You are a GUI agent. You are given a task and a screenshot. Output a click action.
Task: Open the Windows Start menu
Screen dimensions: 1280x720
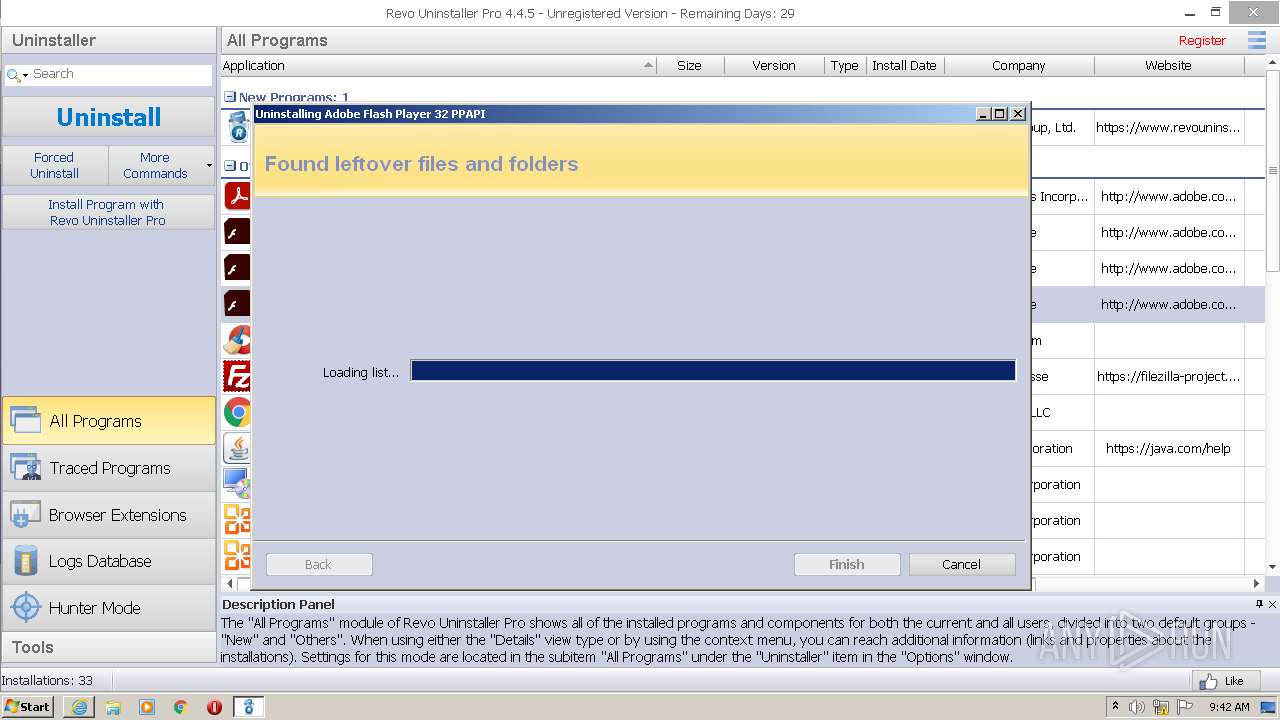[28, 706]
